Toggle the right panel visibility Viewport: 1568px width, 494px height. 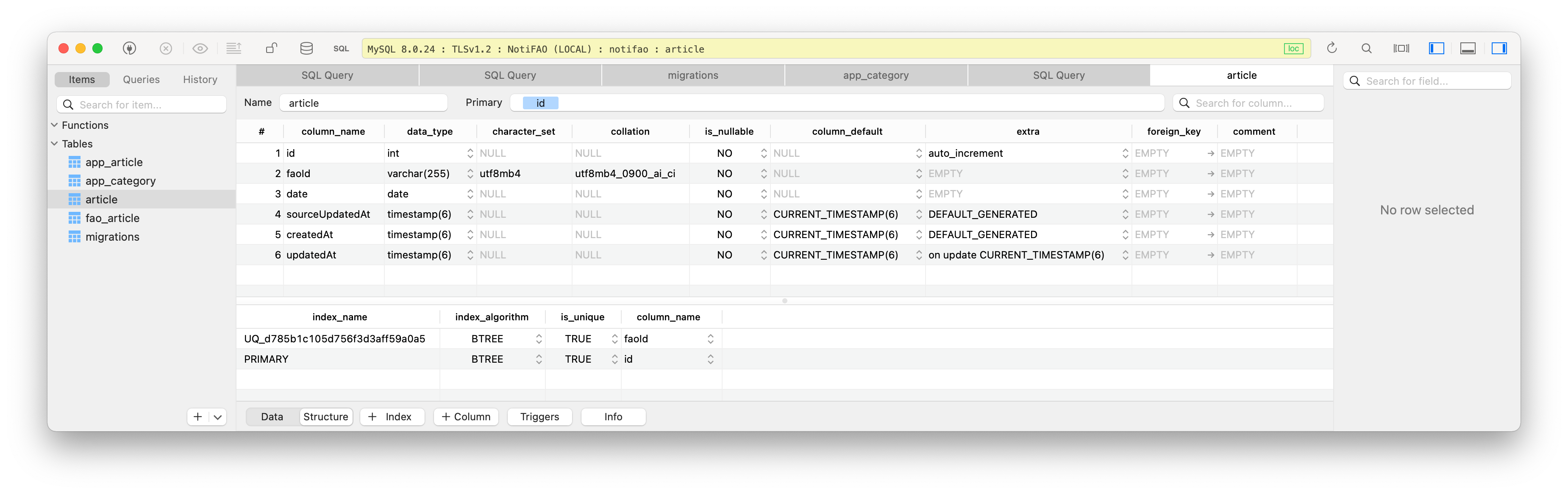1500,48
